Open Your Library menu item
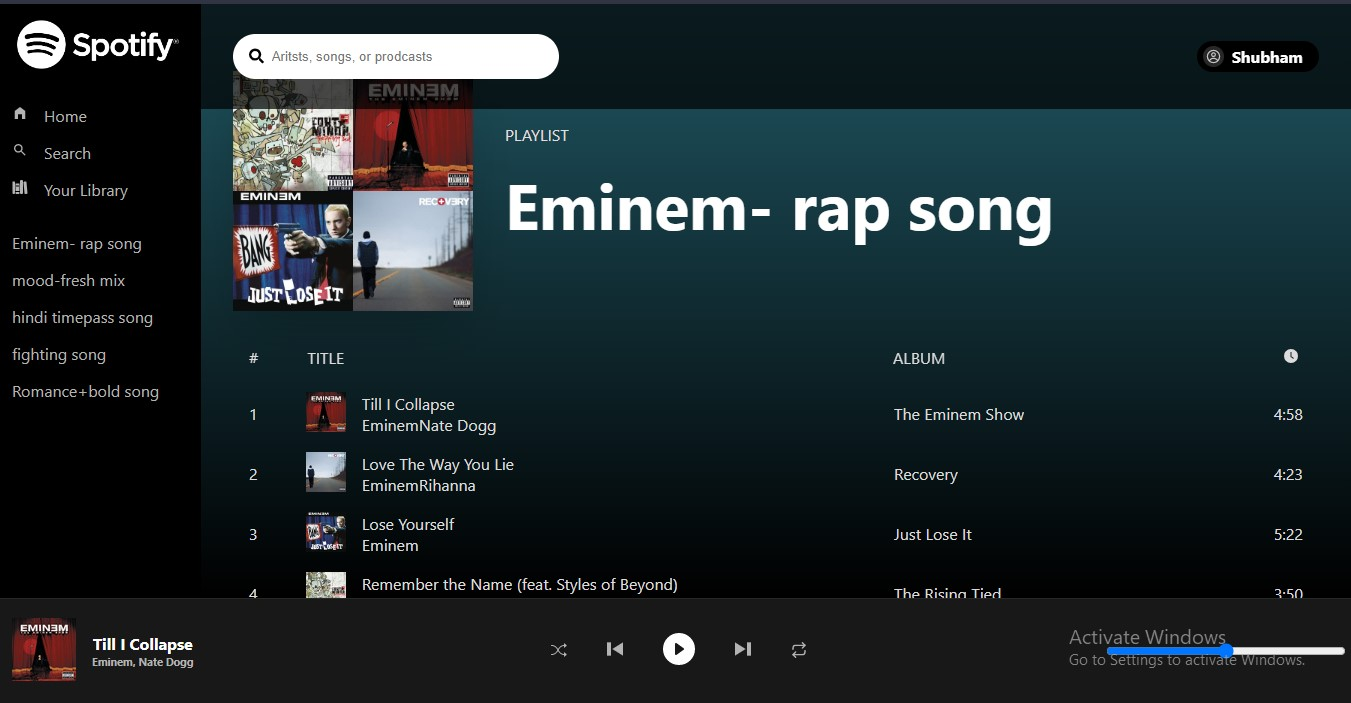Image resolution: width=1351 pixels, height=703 pixels. pos(86,191)
